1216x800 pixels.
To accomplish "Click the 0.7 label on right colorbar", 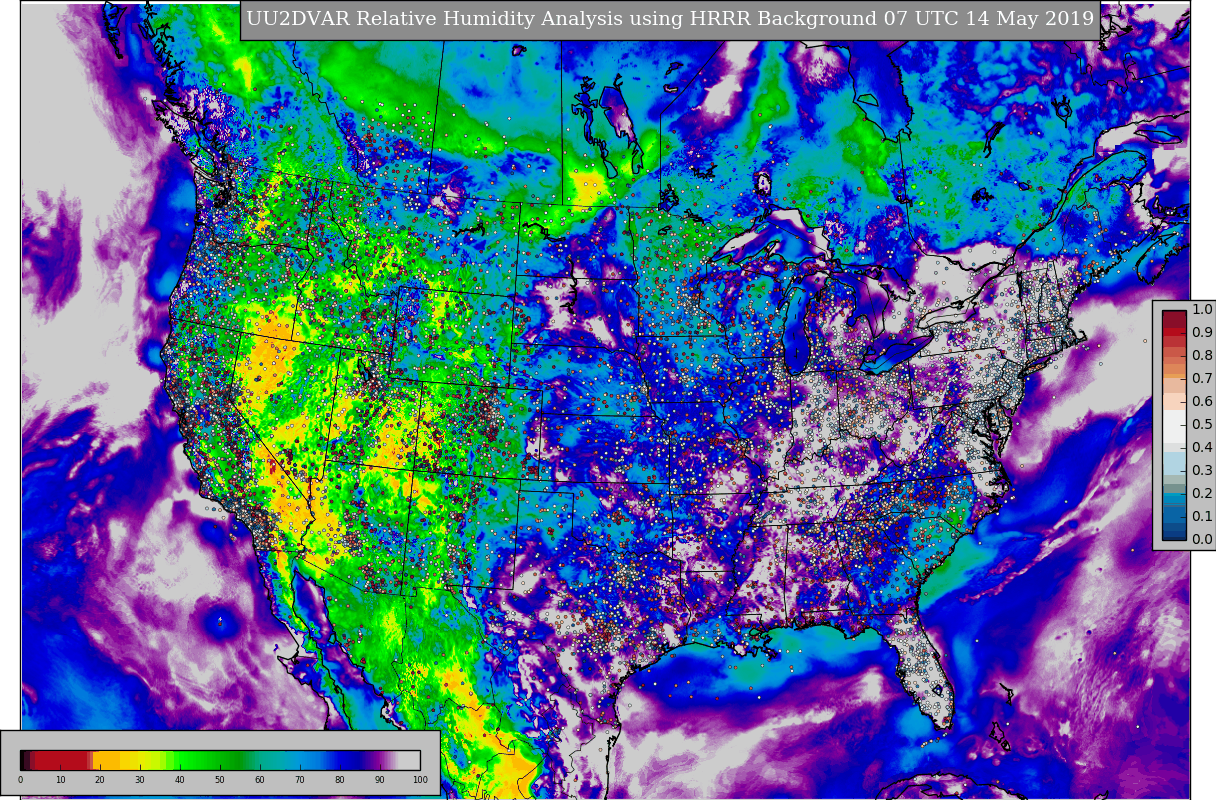I will pyautogui.click(x=1202, y=379).
